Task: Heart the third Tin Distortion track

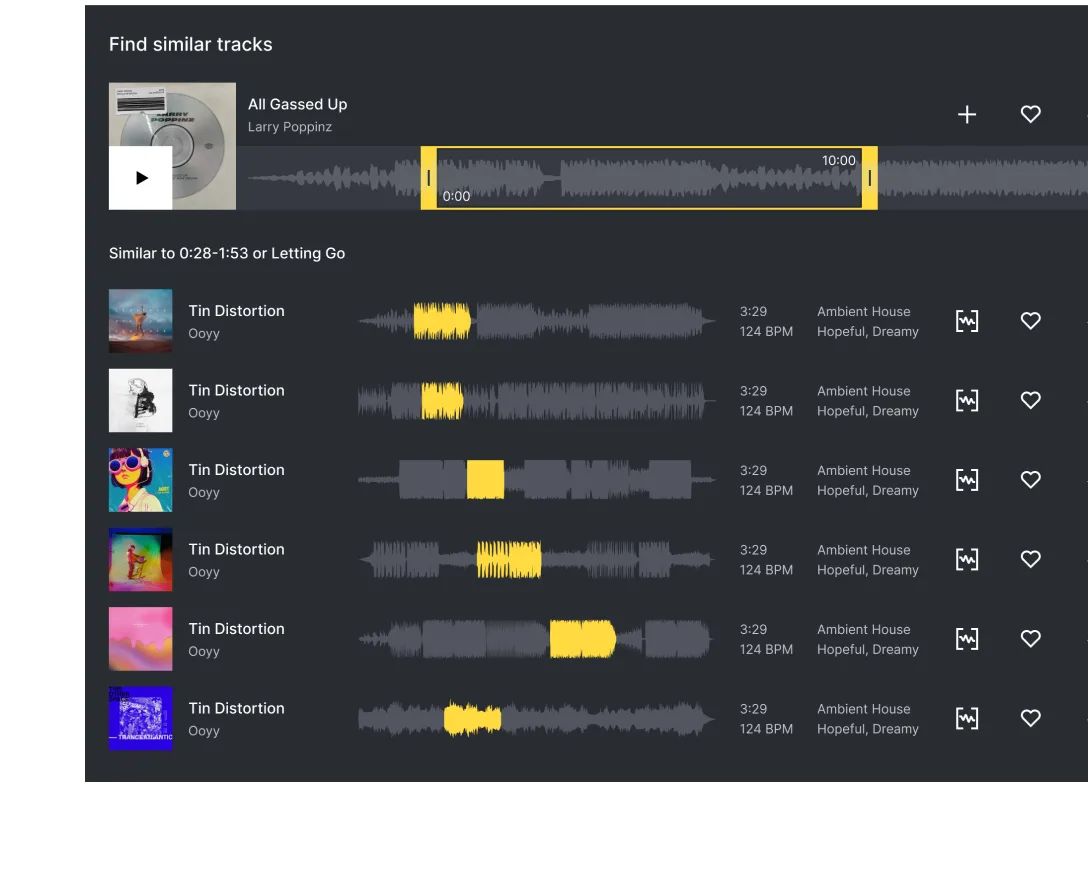Action: [1030, 479]
